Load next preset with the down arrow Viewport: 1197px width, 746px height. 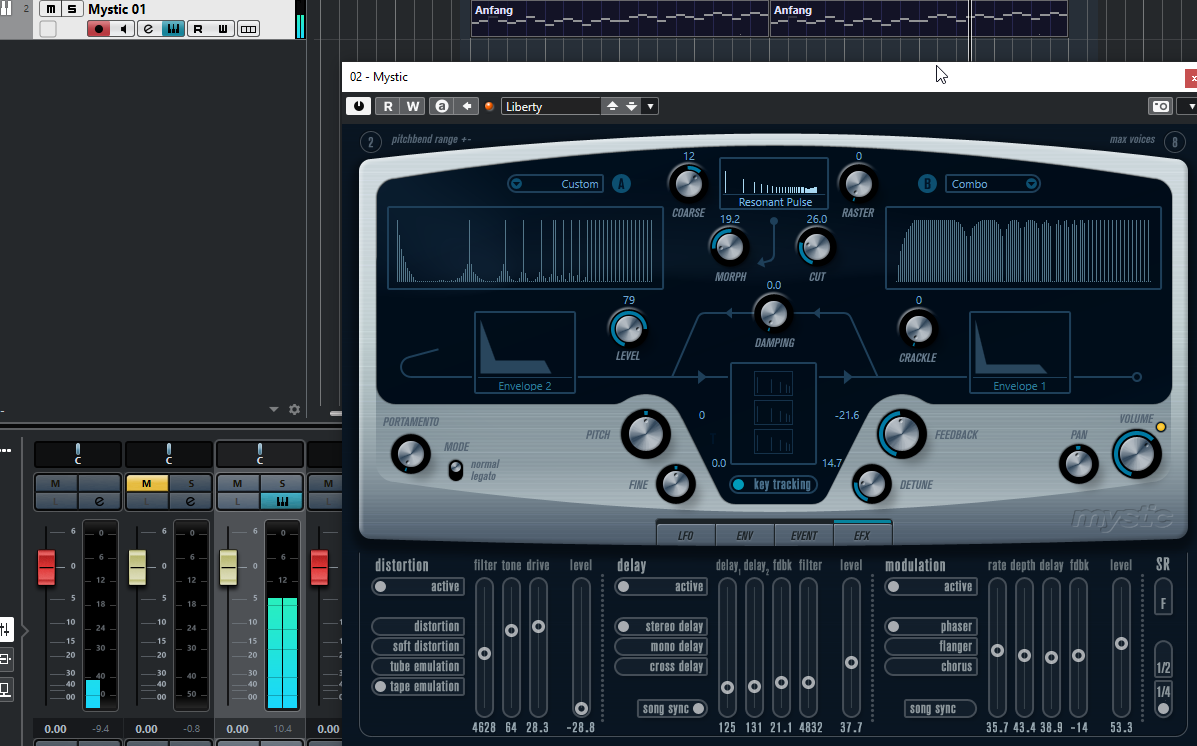[631, 106]
